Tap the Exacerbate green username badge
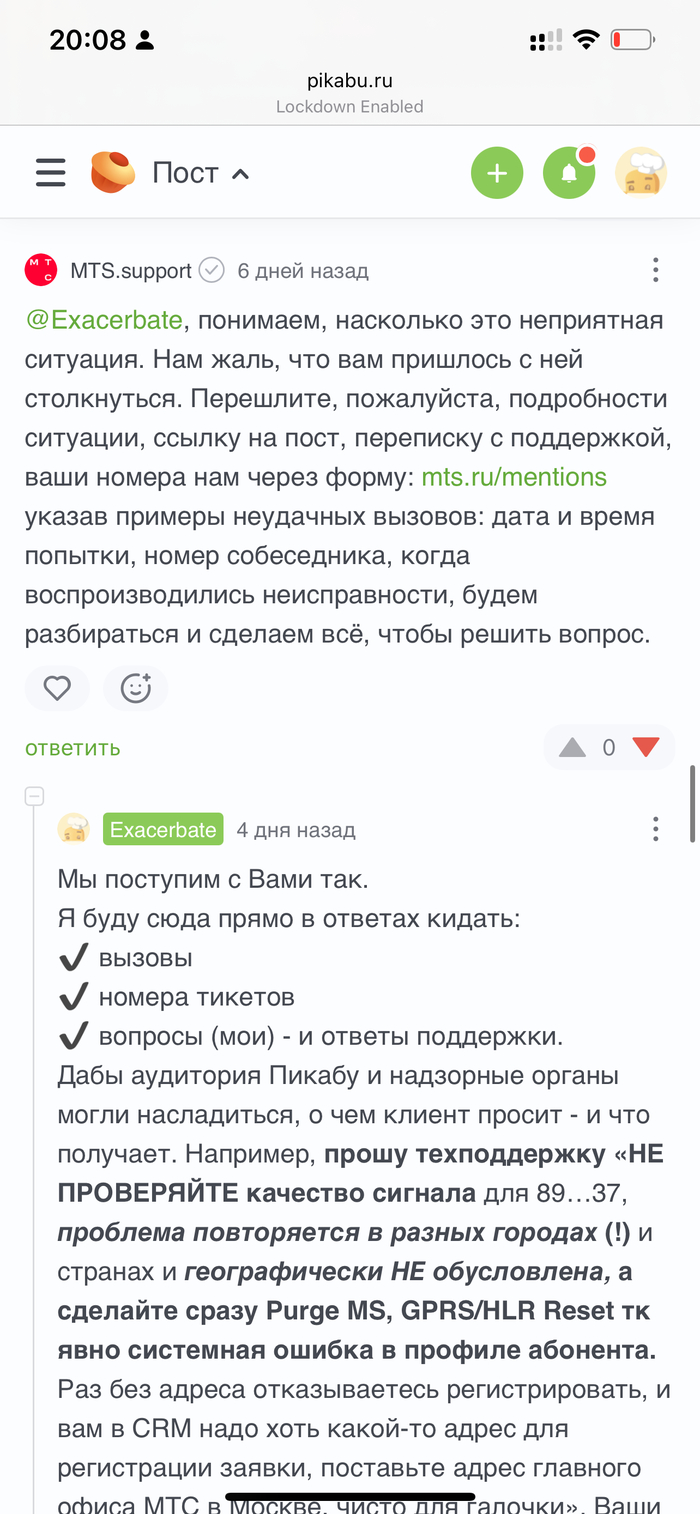Screen dimensions: 700x1514 [x=163, y=830]
